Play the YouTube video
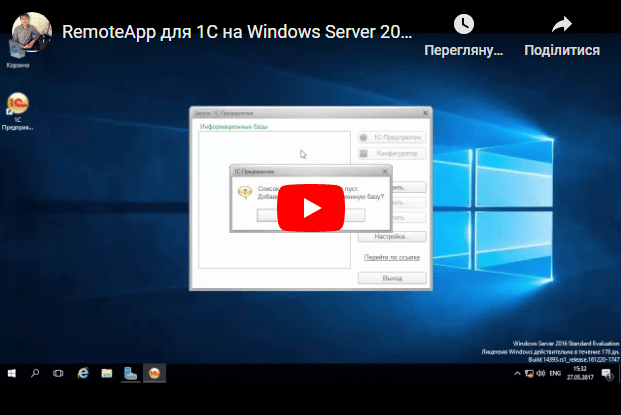 [x=310, y=208]
